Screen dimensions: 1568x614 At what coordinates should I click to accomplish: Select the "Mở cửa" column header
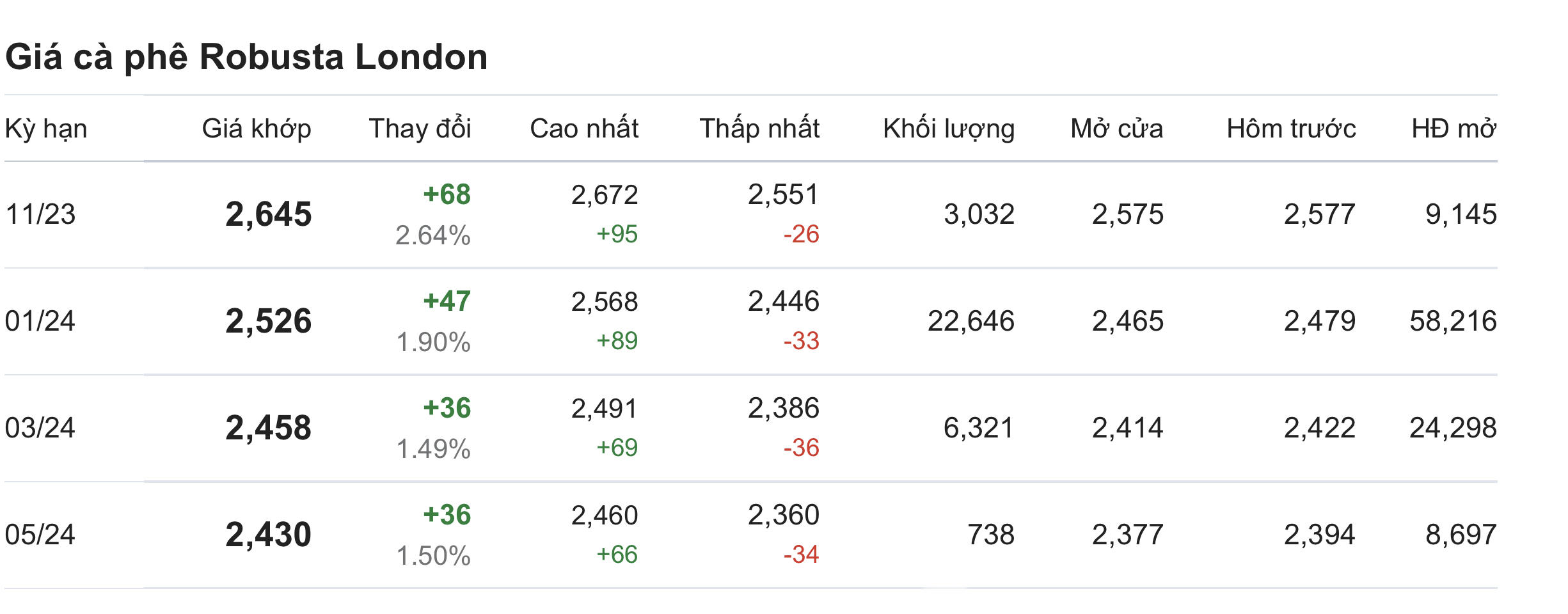coord(1116,129)
